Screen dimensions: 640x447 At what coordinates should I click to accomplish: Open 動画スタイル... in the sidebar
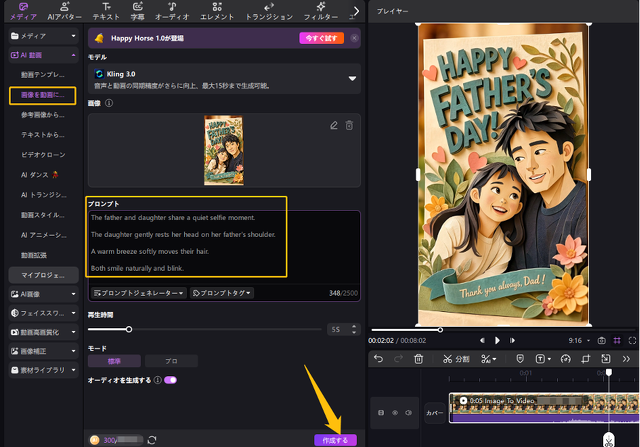point(43,215)
